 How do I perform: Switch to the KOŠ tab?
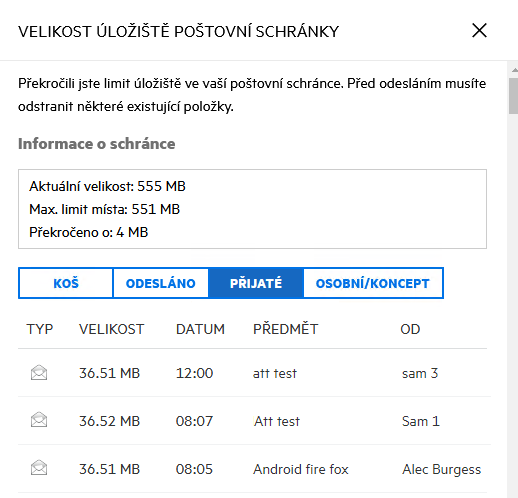pyautogui.click(x=66, y=283)
